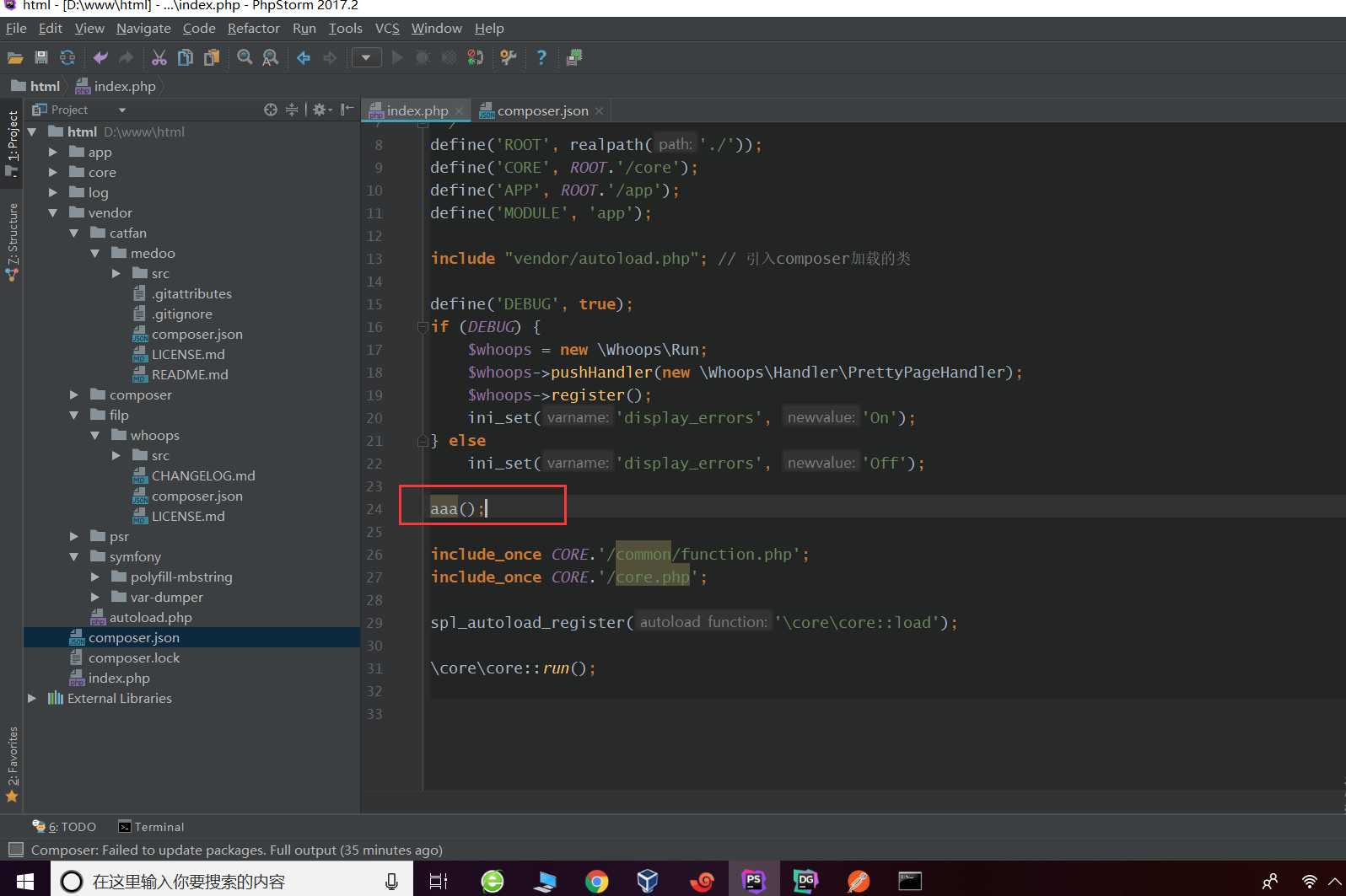The height and width of the screenshot is (896, 1346).
Task: Click the Windows search input box
Action: (231, 881)
